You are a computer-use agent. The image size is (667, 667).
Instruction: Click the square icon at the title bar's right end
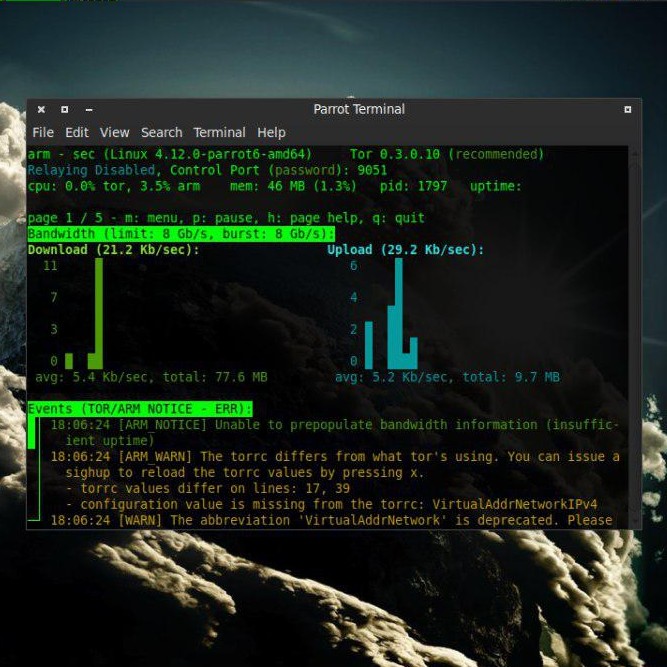coord(627,110)
